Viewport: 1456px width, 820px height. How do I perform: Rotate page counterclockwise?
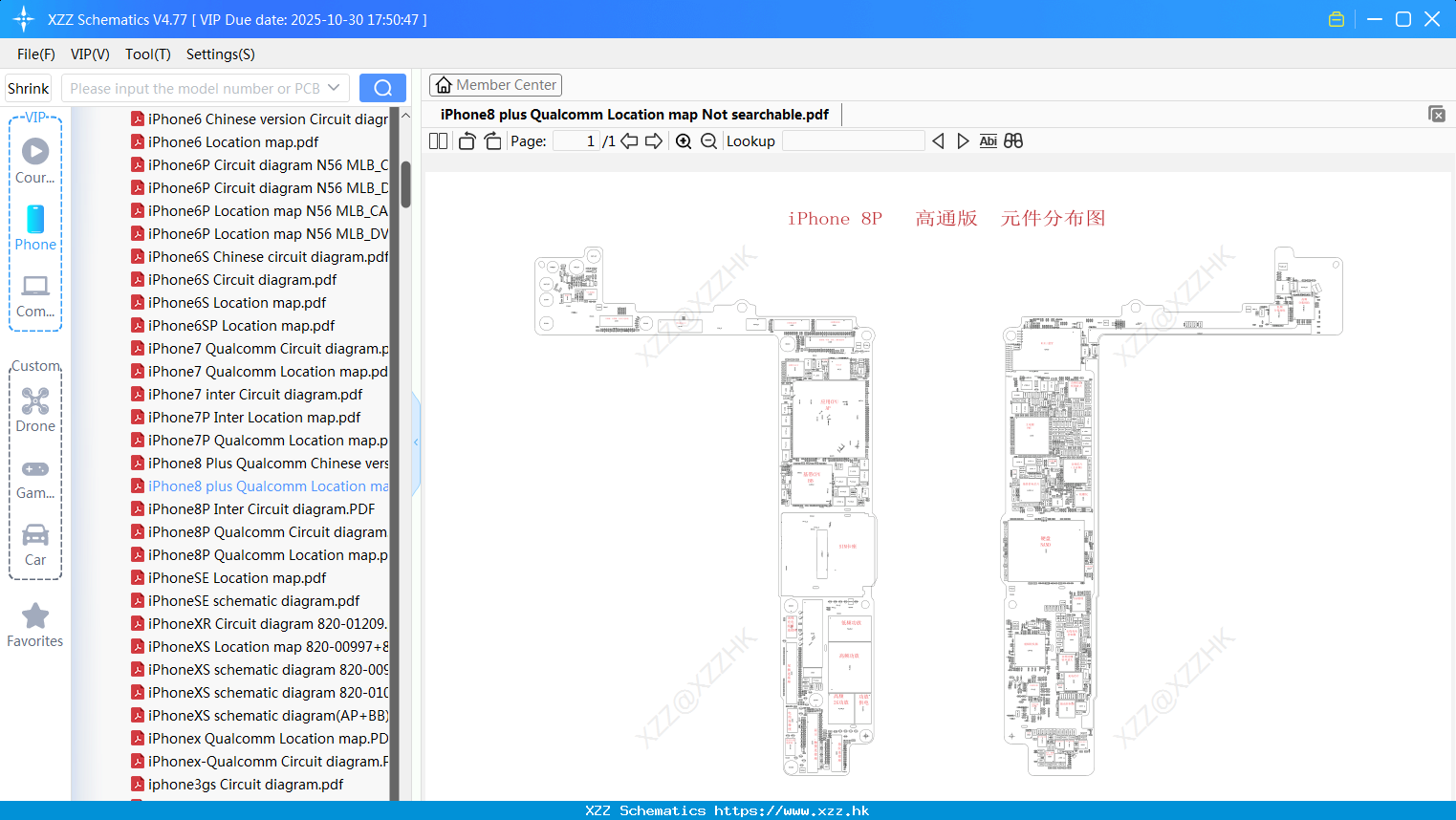point(467,141)
